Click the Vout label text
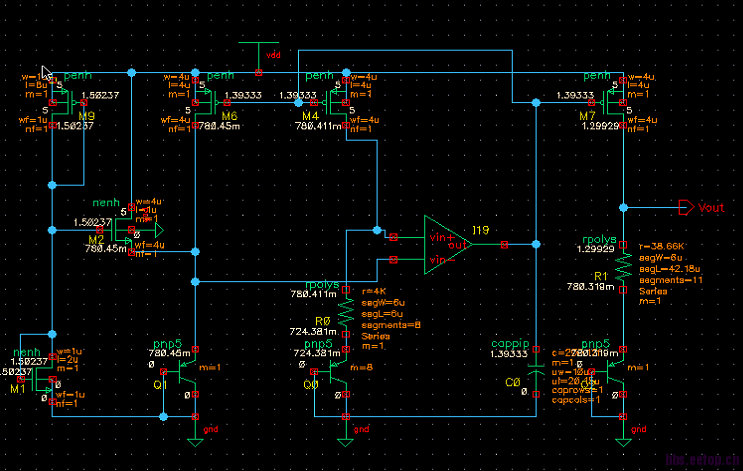The height and width of the screenshot is (471, 743). [711, 208]
